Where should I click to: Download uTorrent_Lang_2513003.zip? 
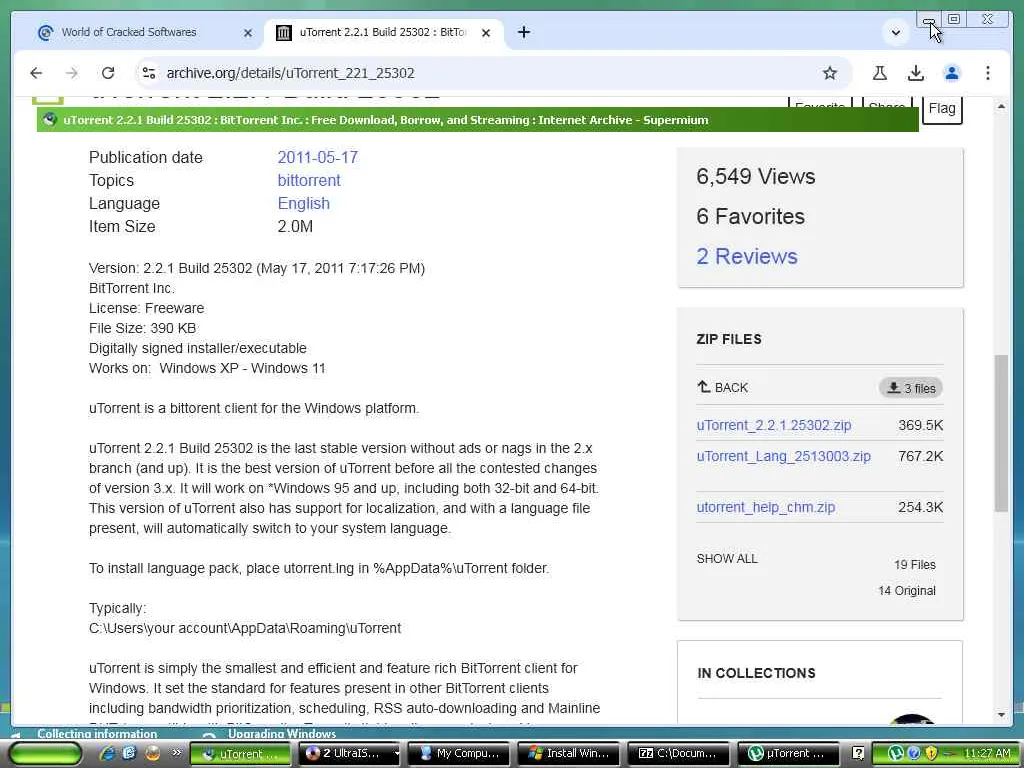pos(783,456)
